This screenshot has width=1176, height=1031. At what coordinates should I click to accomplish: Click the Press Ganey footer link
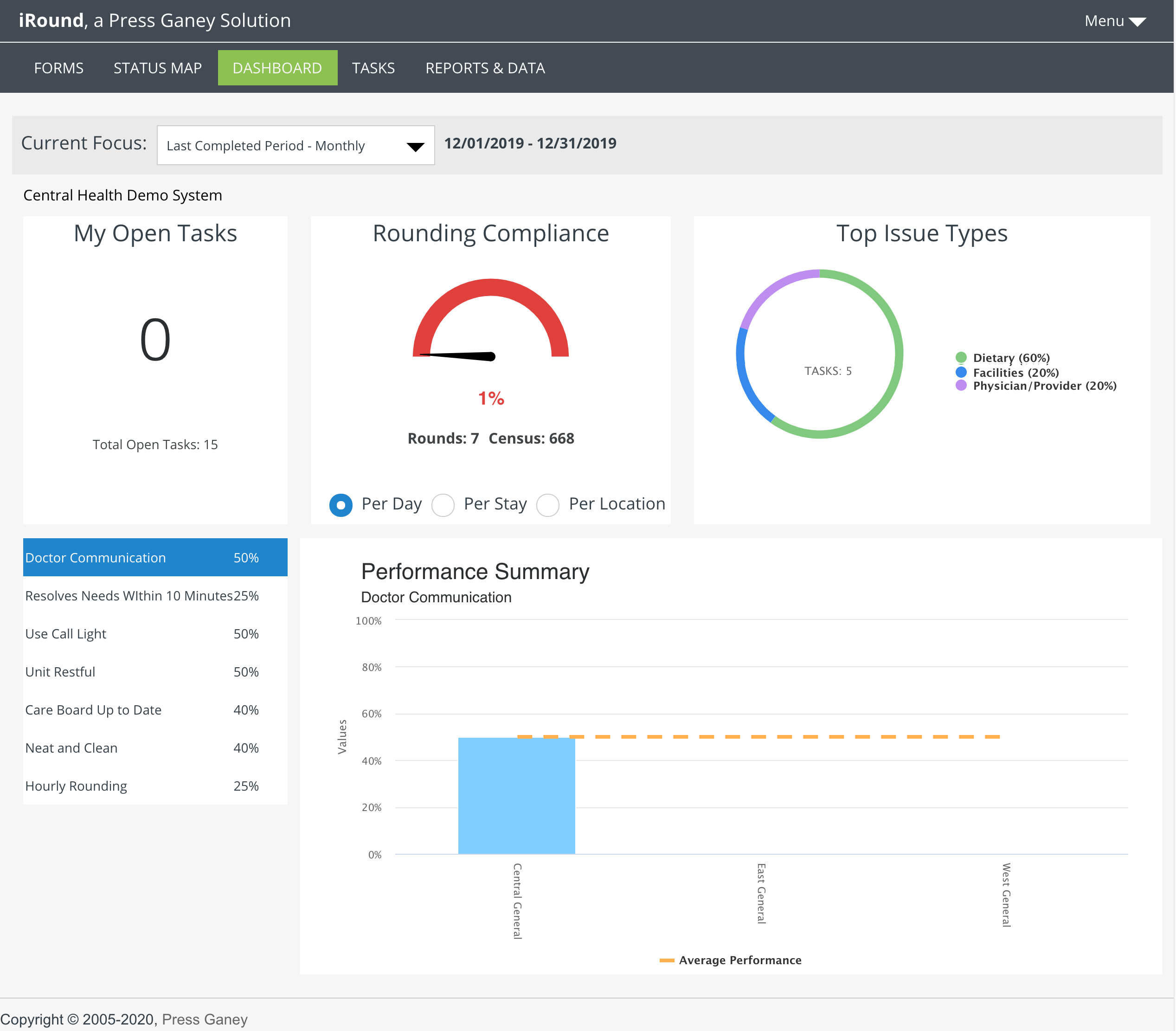tap(205, 1019)
